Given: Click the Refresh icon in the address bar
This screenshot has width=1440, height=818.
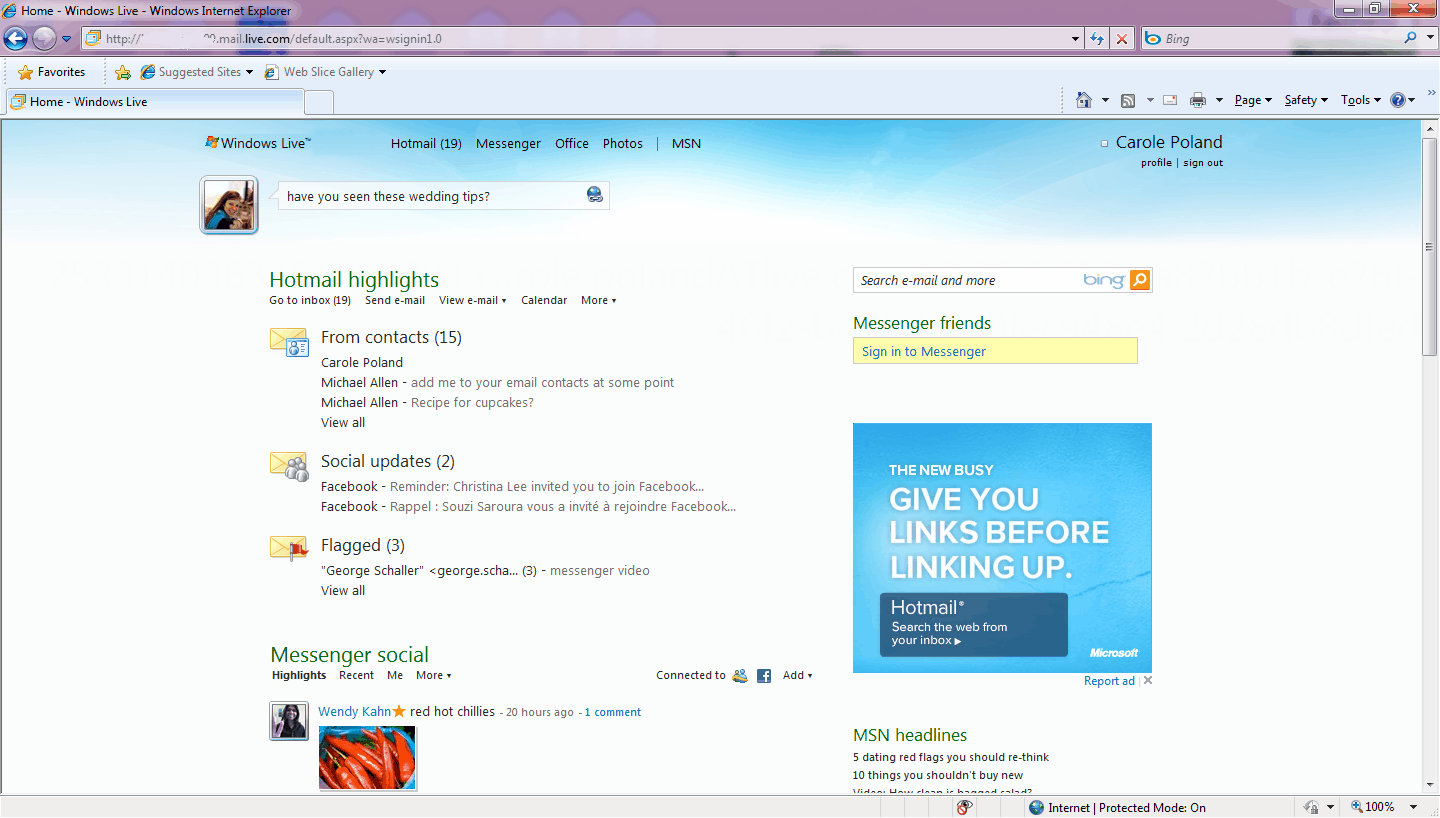Looking at the screenshot, I should (x=1097, y=39).
